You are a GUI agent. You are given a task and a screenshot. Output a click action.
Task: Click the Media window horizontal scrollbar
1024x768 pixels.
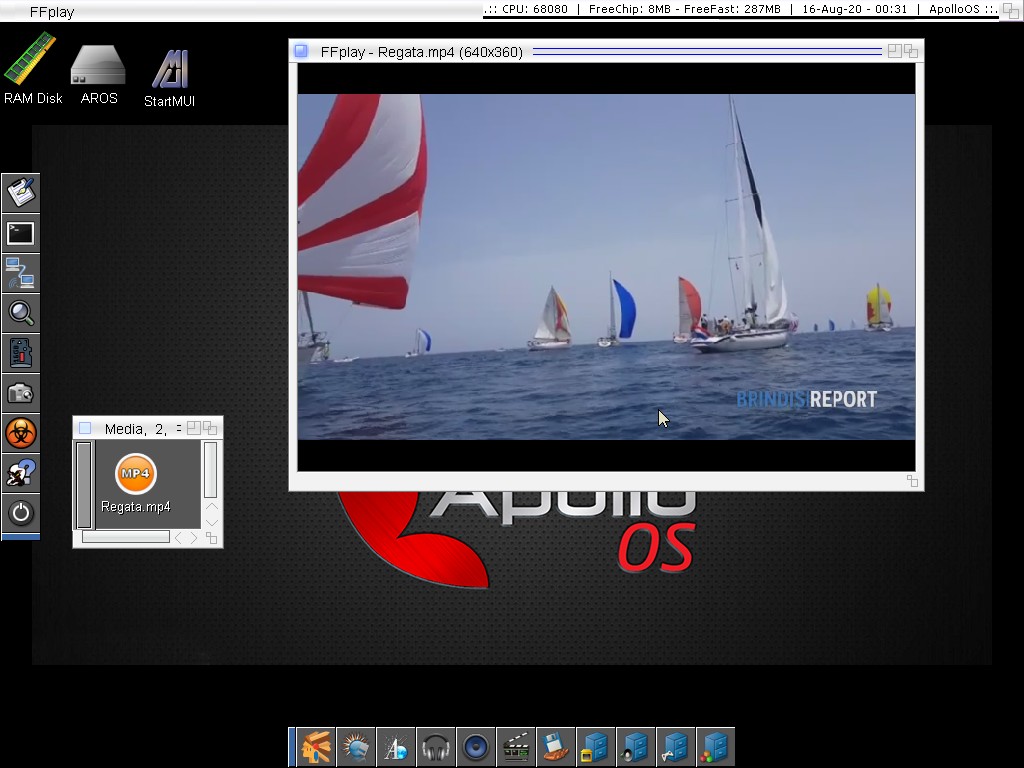tap(126, 537)
